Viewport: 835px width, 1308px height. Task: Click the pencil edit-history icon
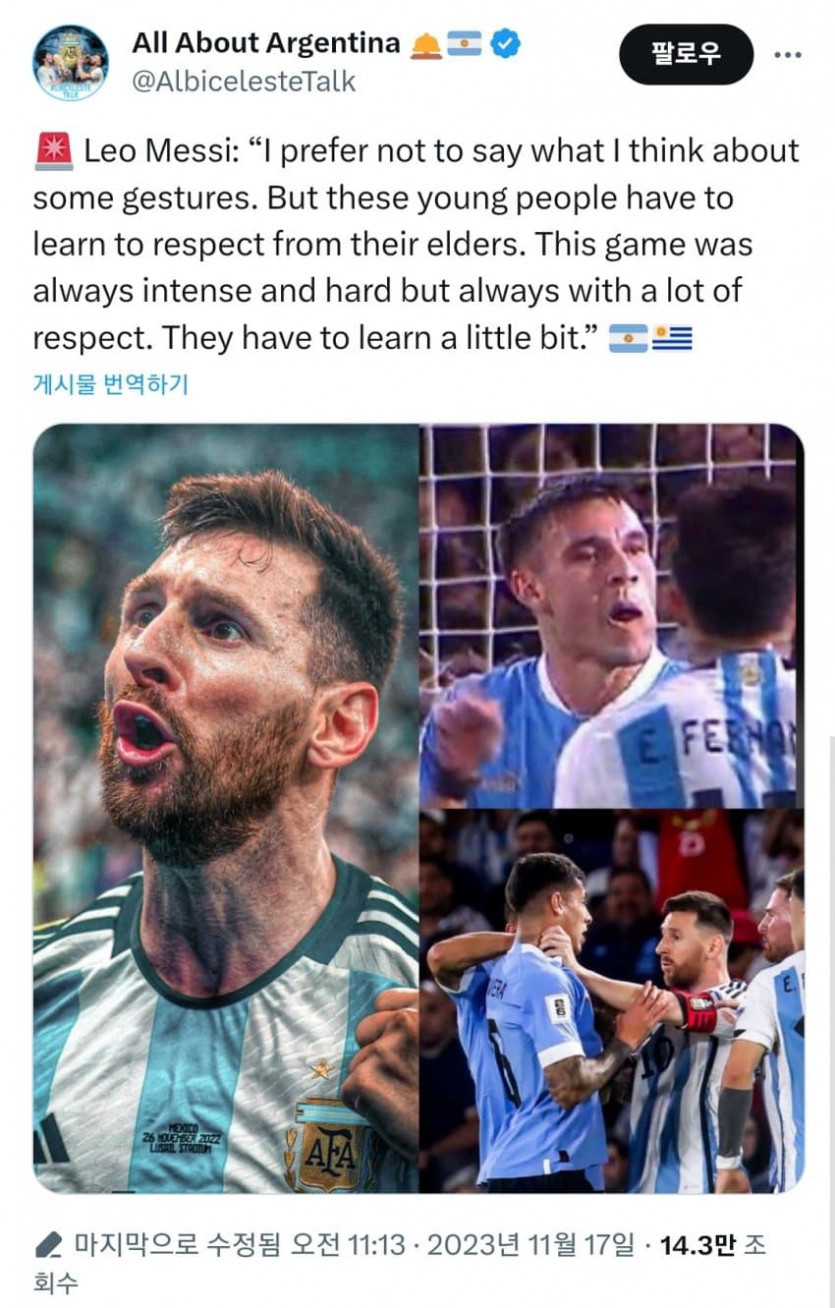48,1245
